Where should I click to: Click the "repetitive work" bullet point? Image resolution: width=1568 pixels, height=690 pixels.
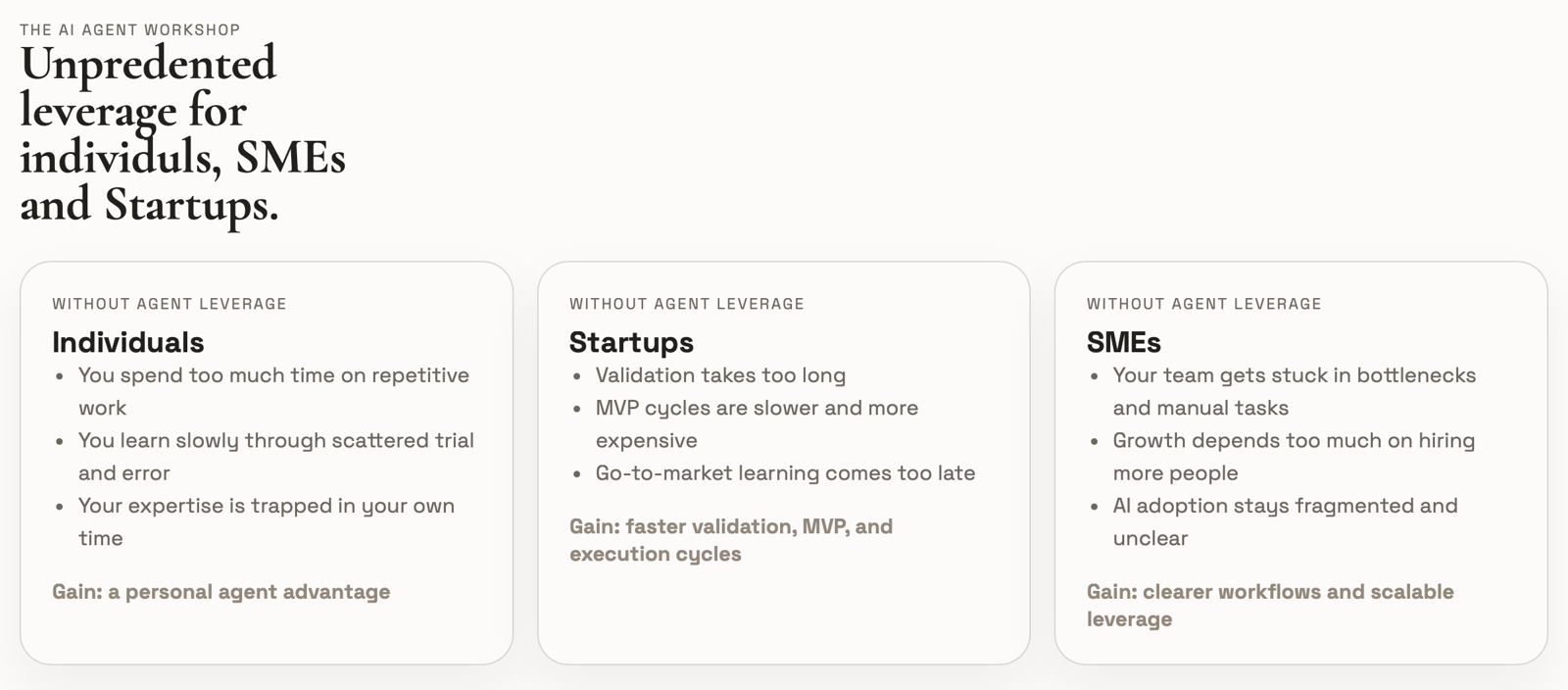point(273,375)
